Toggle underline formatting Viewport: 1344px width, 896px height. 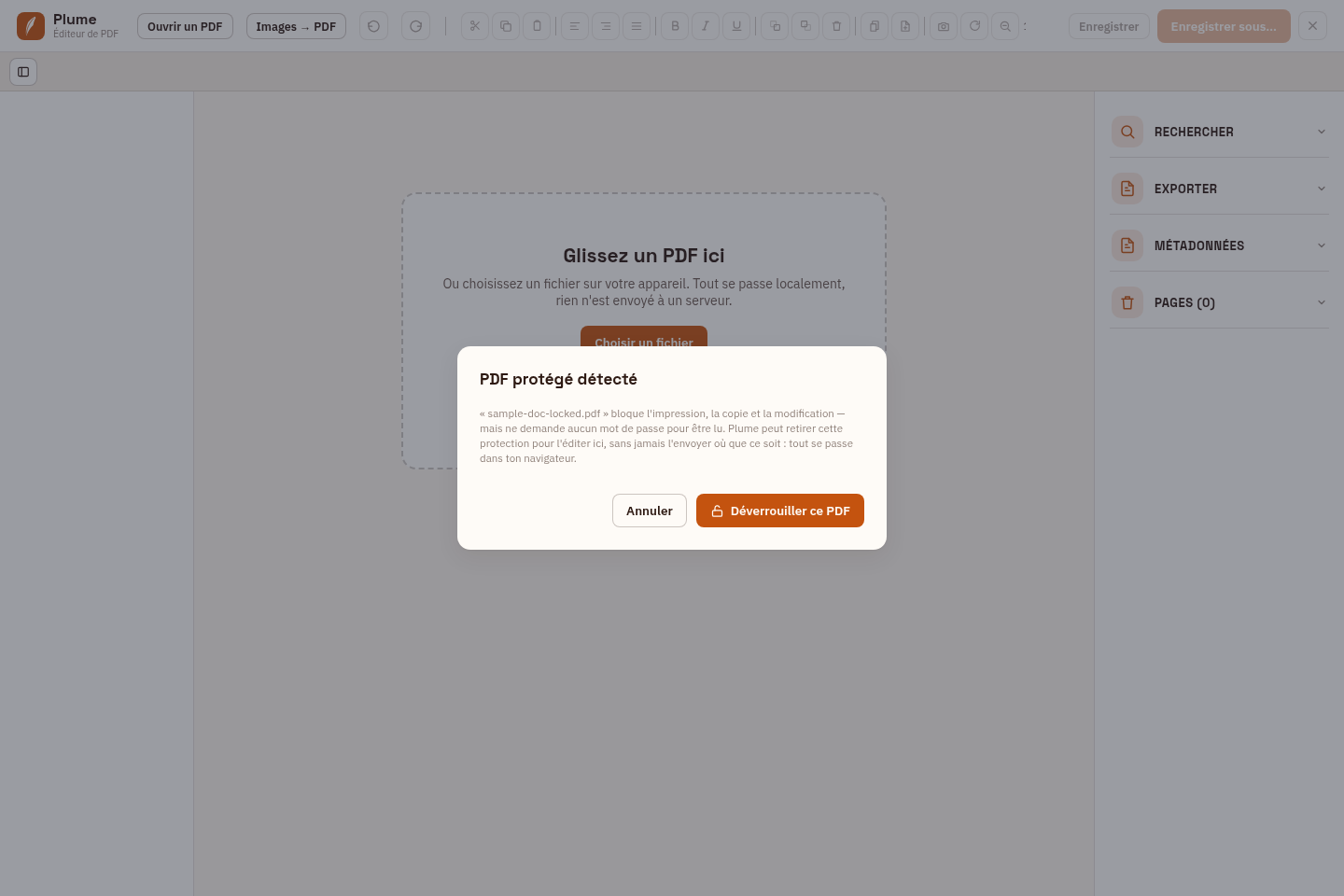pyautogui.click(x=736, y=26)
